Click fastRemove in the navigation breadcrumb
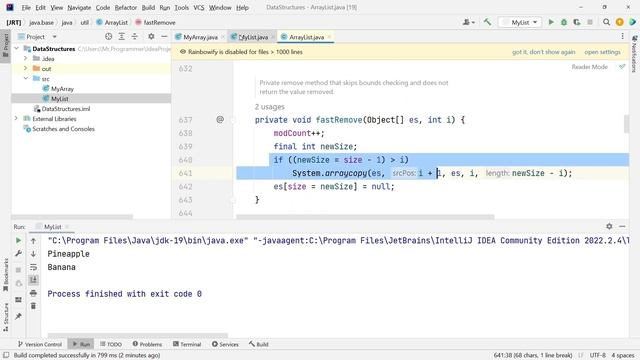640x360 pixels. click(155, 22)
